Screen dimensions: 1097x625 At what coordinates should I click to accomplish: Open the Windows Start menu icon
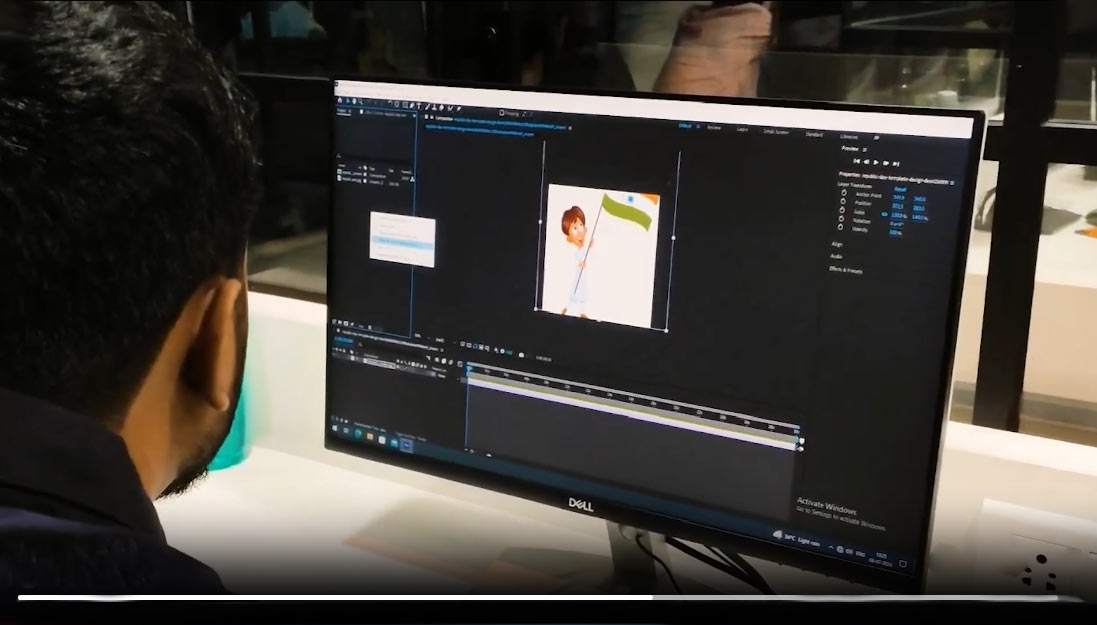coord(335,428)
